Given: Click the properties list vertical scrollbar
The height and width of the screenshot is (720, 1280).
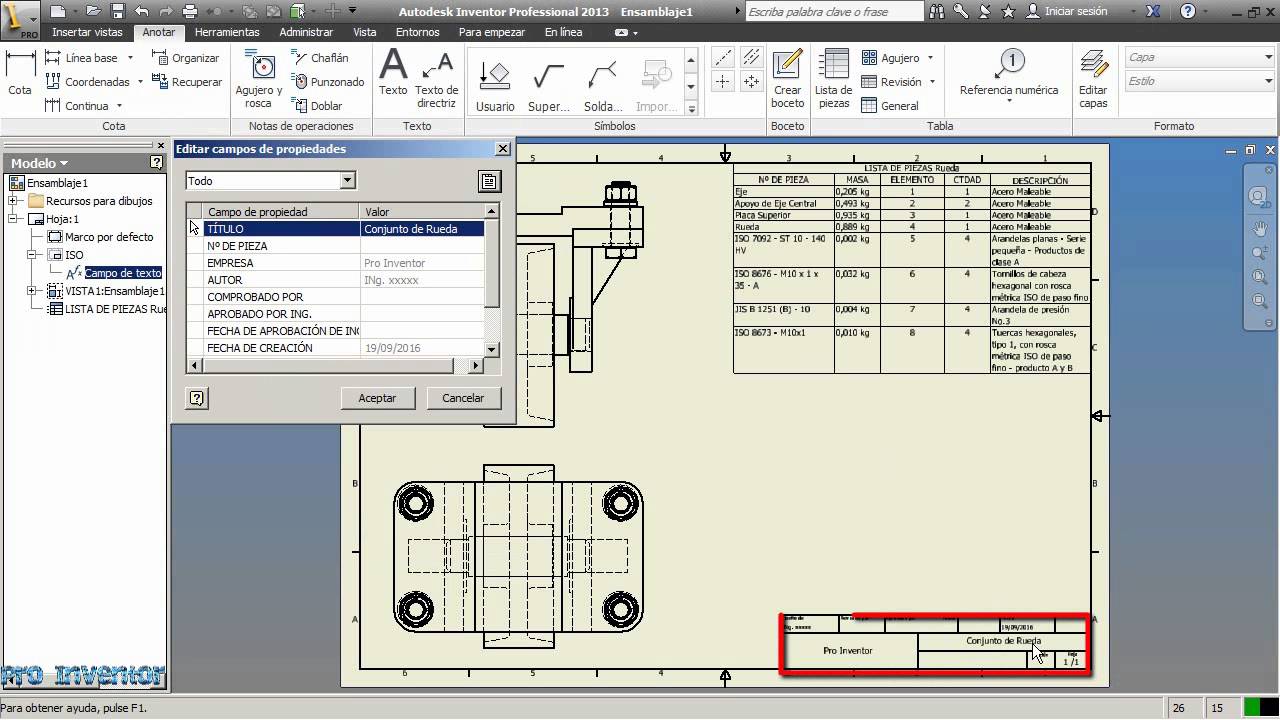Looking at the screenshot, I should (492, 280).
